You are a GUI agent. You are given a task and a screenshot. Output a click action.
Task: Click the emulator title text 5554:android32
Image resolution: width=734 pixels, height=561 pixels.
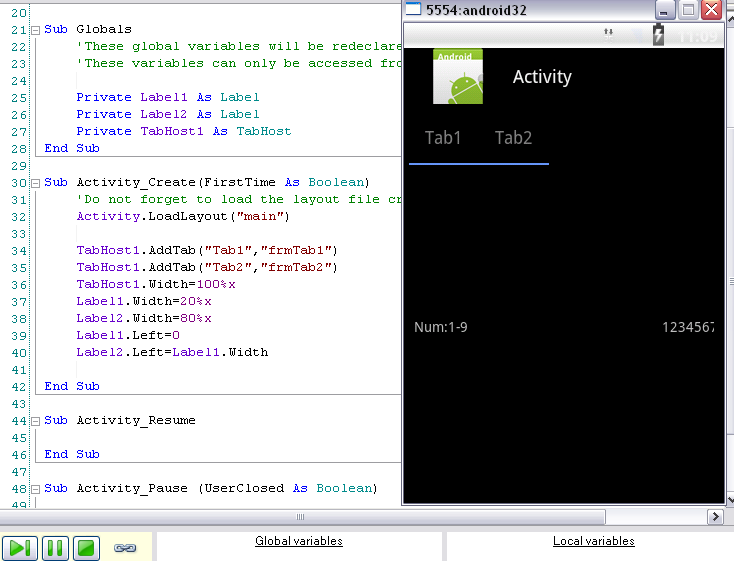coord(476,10)
